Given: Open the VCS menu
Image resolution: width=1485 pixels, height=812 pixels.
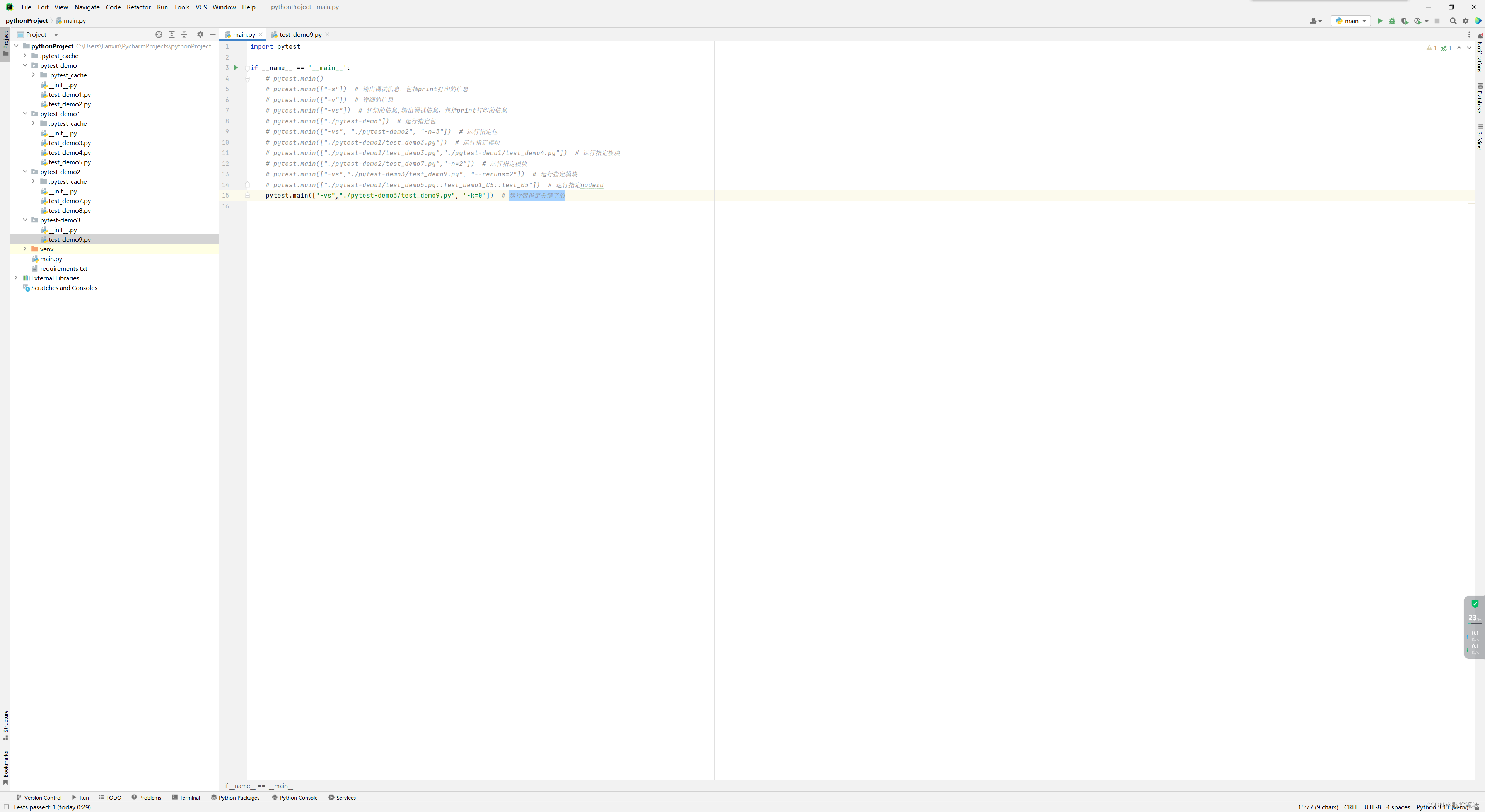Looking at the screenshot, I should point(201,7).
